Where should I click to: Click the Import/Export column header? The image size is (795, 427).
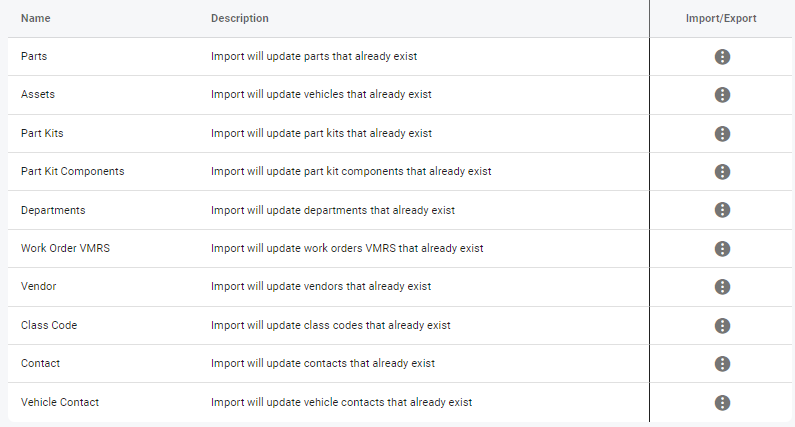click(x=721, y=19)
